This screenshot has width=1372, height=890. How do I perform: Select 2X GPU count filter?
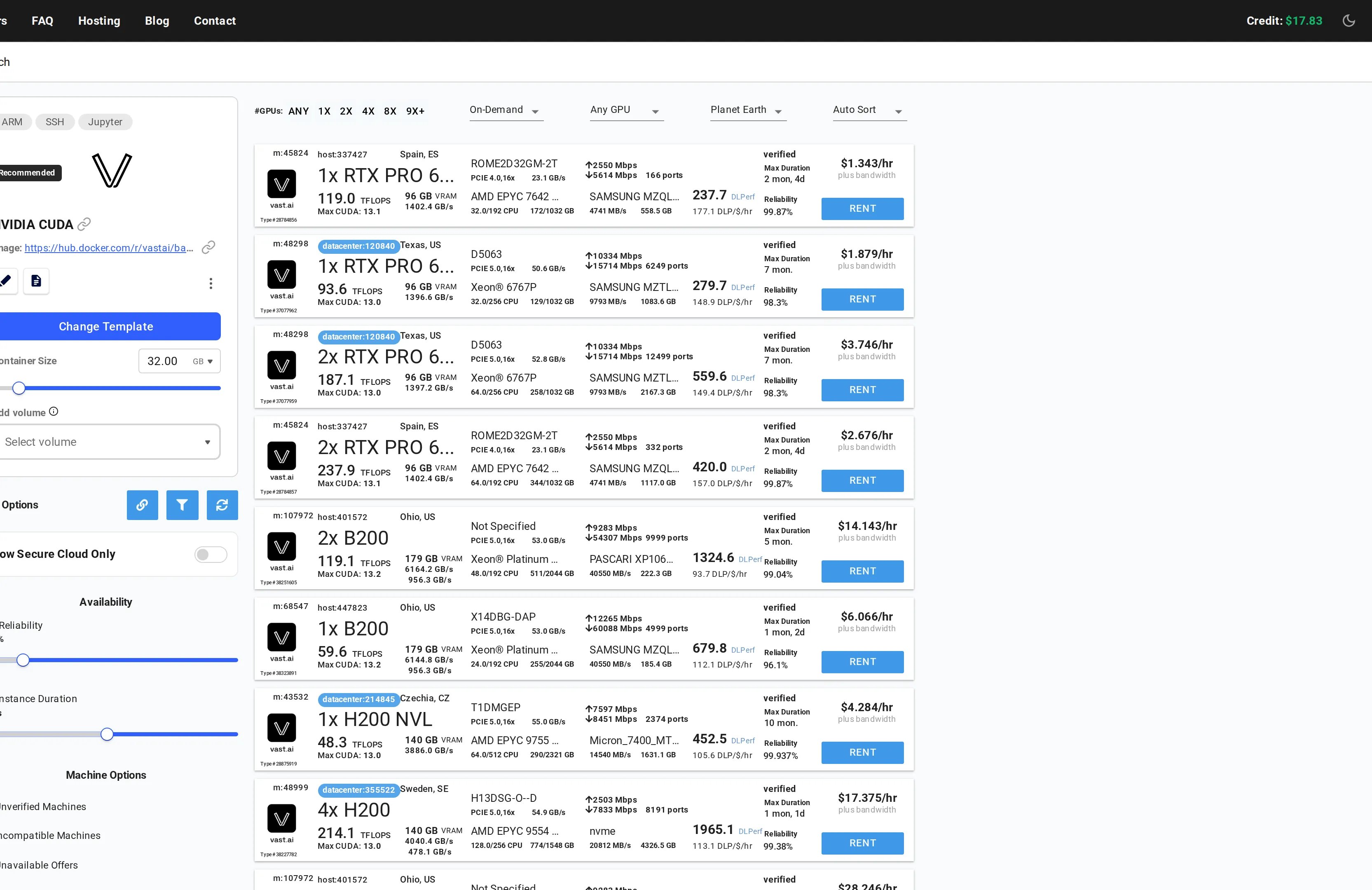(346, 111)
